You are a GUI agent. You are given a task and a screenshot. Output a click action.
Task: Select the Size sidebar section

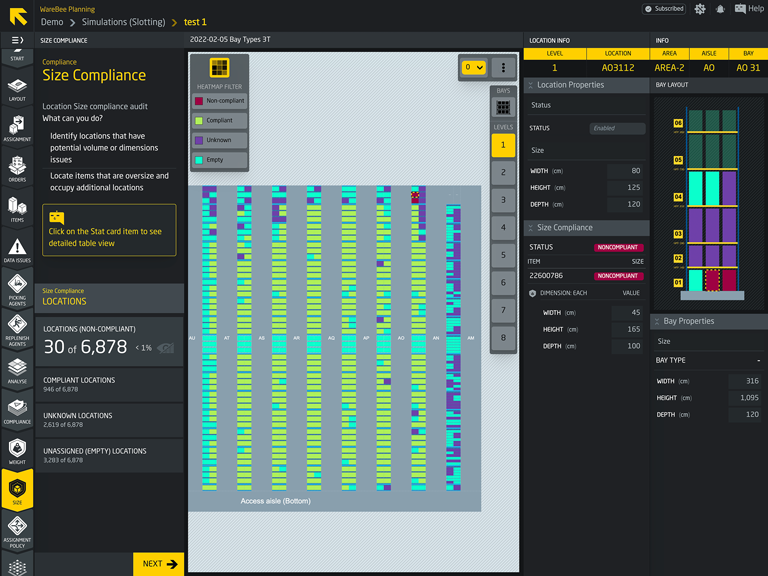(x=17, y=491)
